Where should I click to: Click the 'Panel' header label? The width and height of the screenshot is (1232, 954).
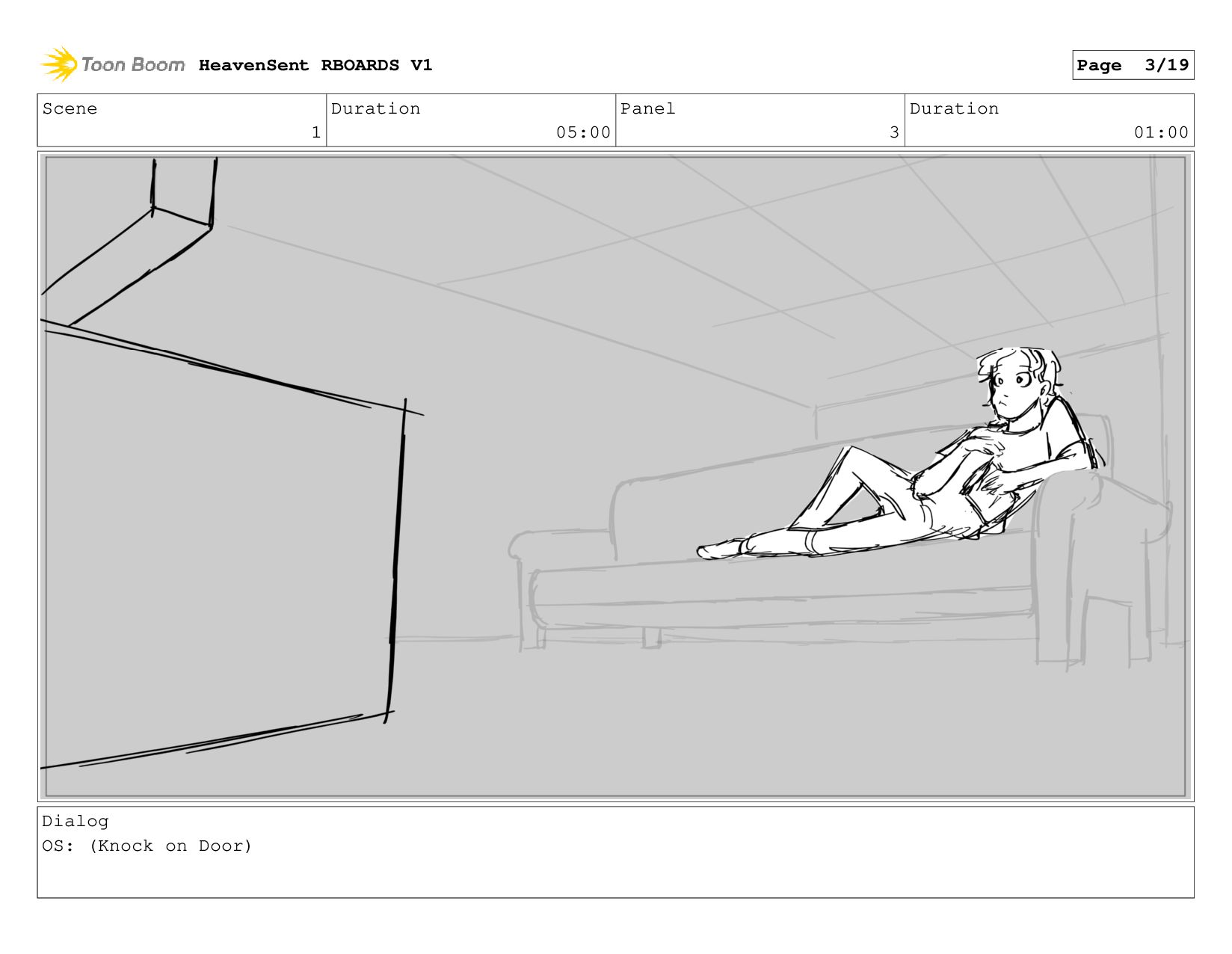647,108
